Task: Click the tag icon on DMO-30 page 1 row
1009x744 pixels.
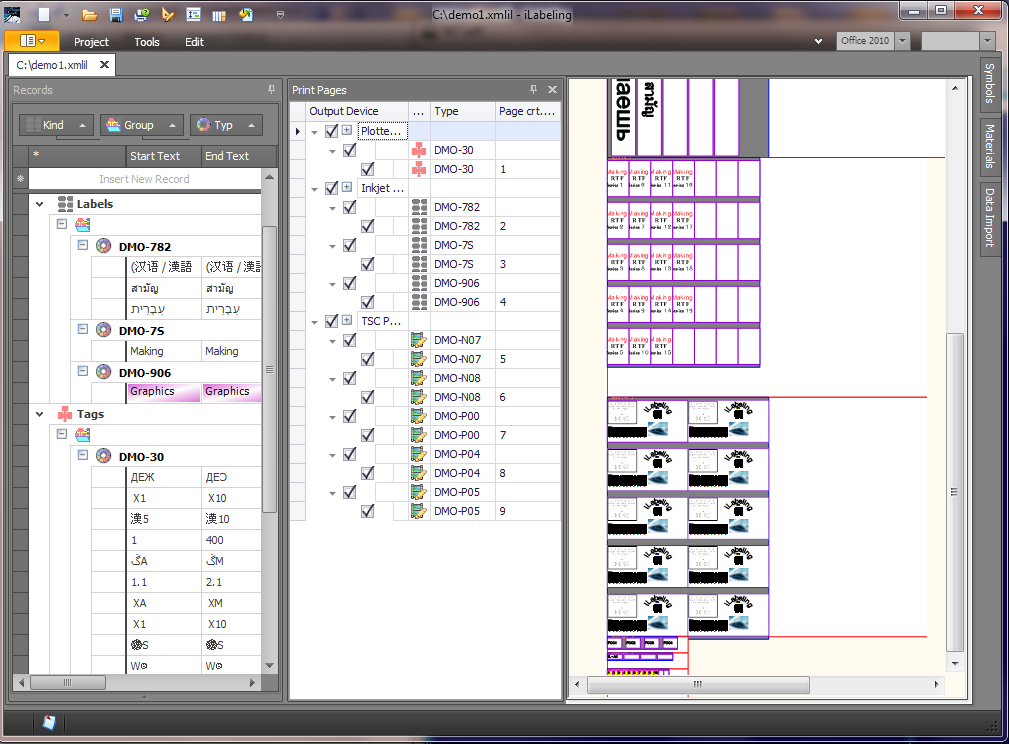Action: (x=419, y=169)
